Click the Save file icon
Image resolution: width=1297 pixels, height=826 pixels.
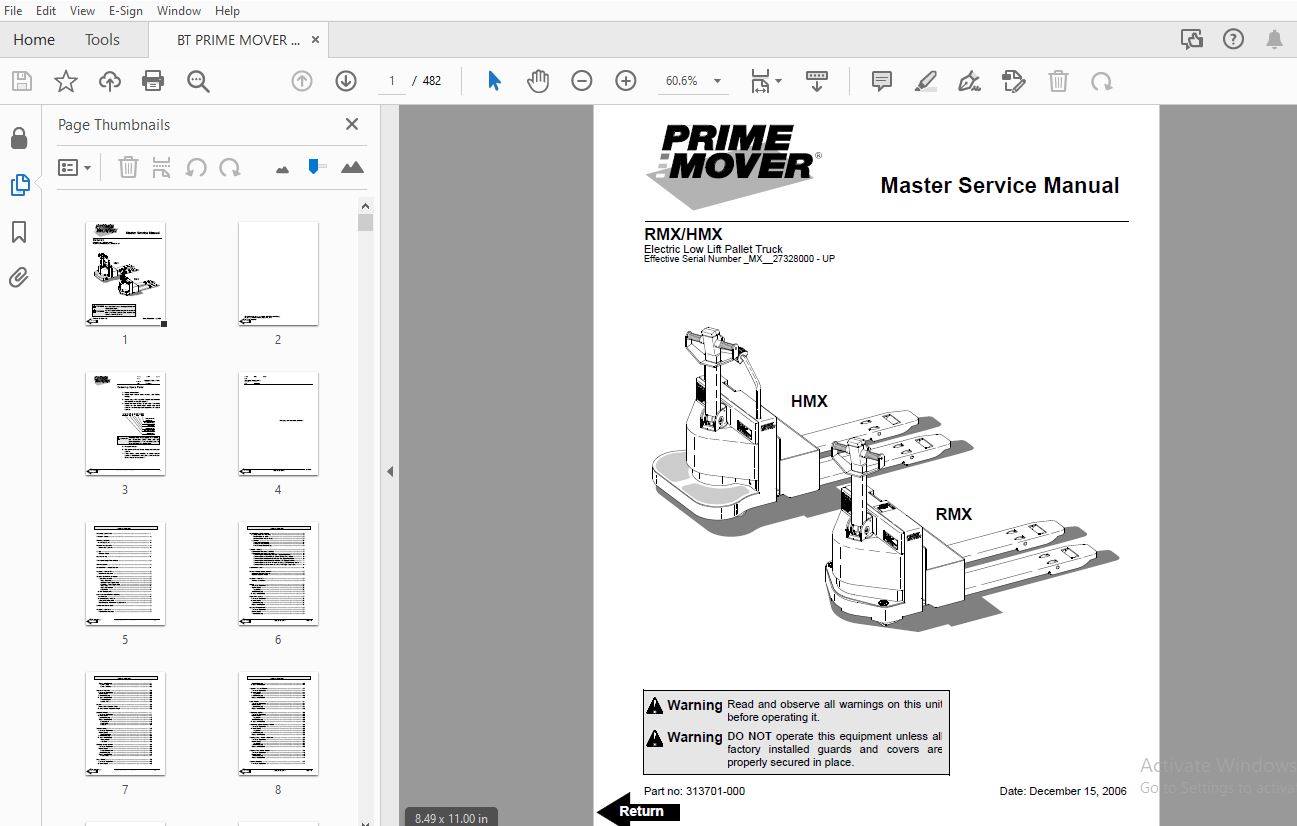click(x=21, y=81)
